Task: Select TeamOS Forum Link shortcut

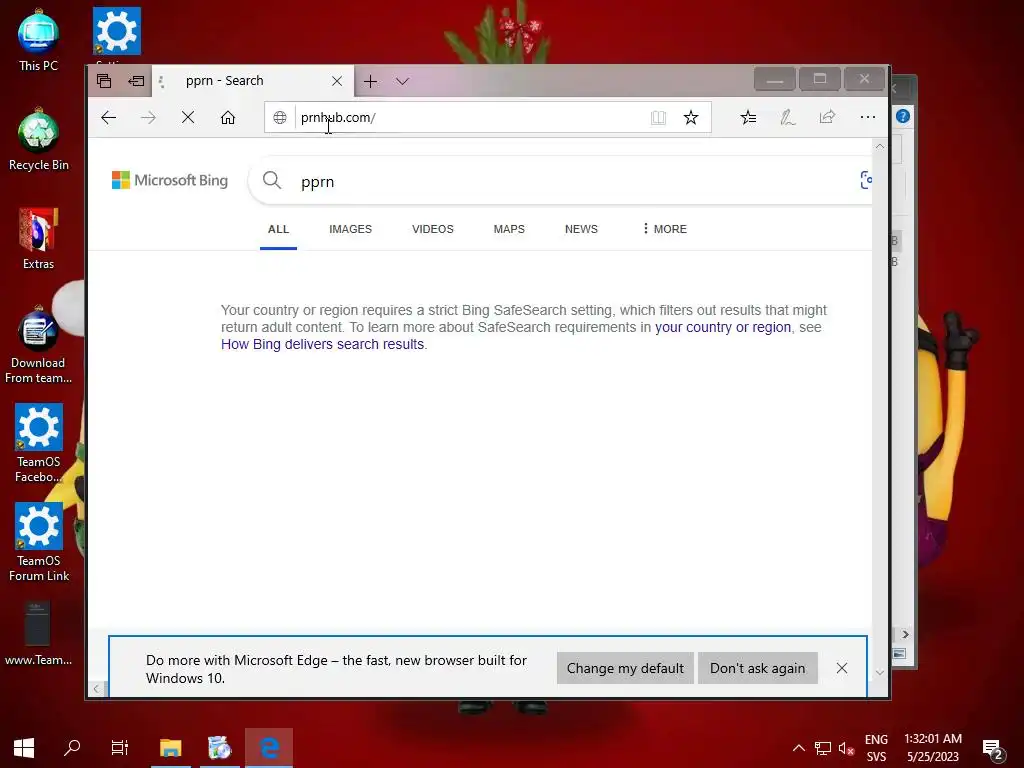Action: pyautogui.click(x=39, y=543)
